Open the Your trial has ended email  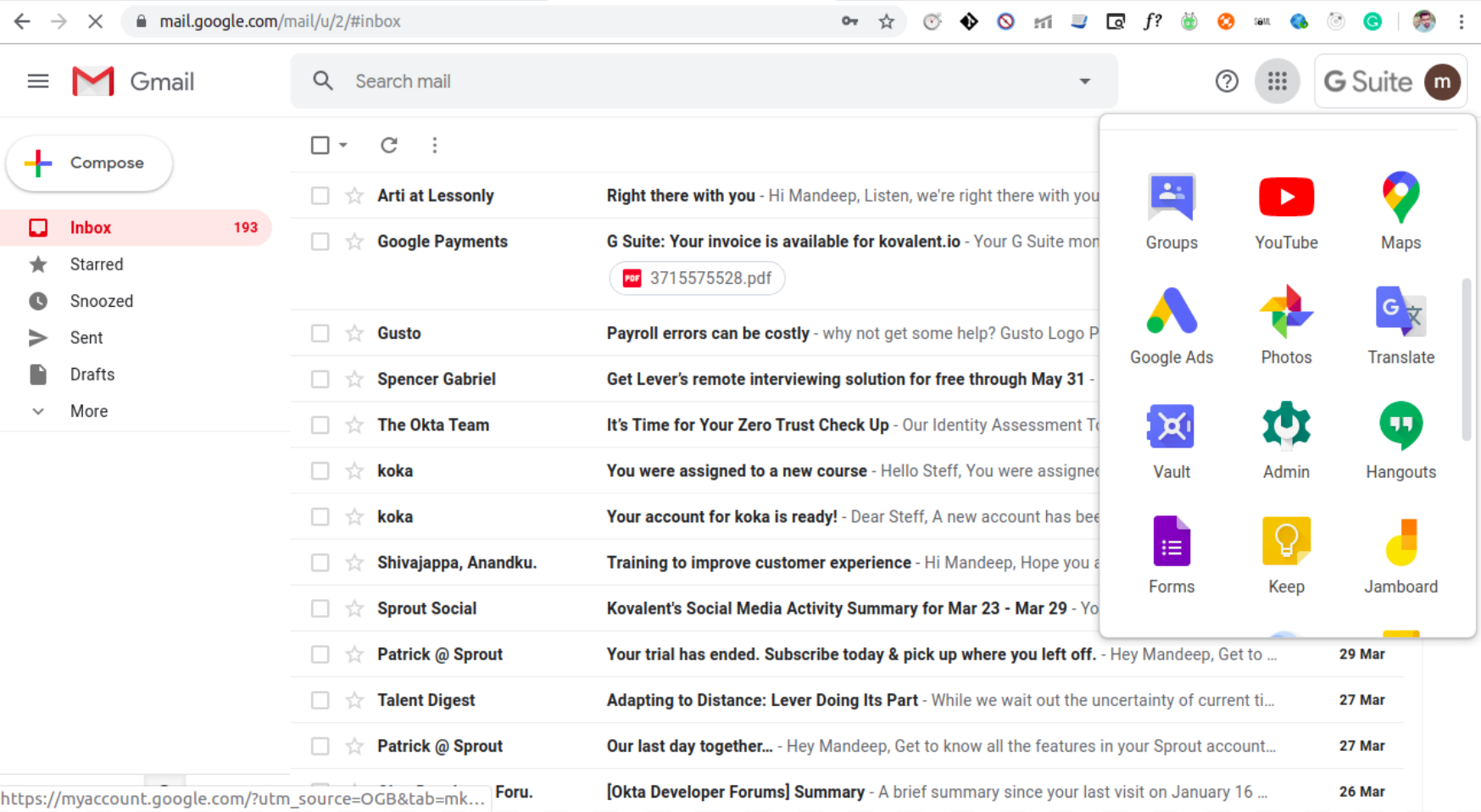click(851, 654)
